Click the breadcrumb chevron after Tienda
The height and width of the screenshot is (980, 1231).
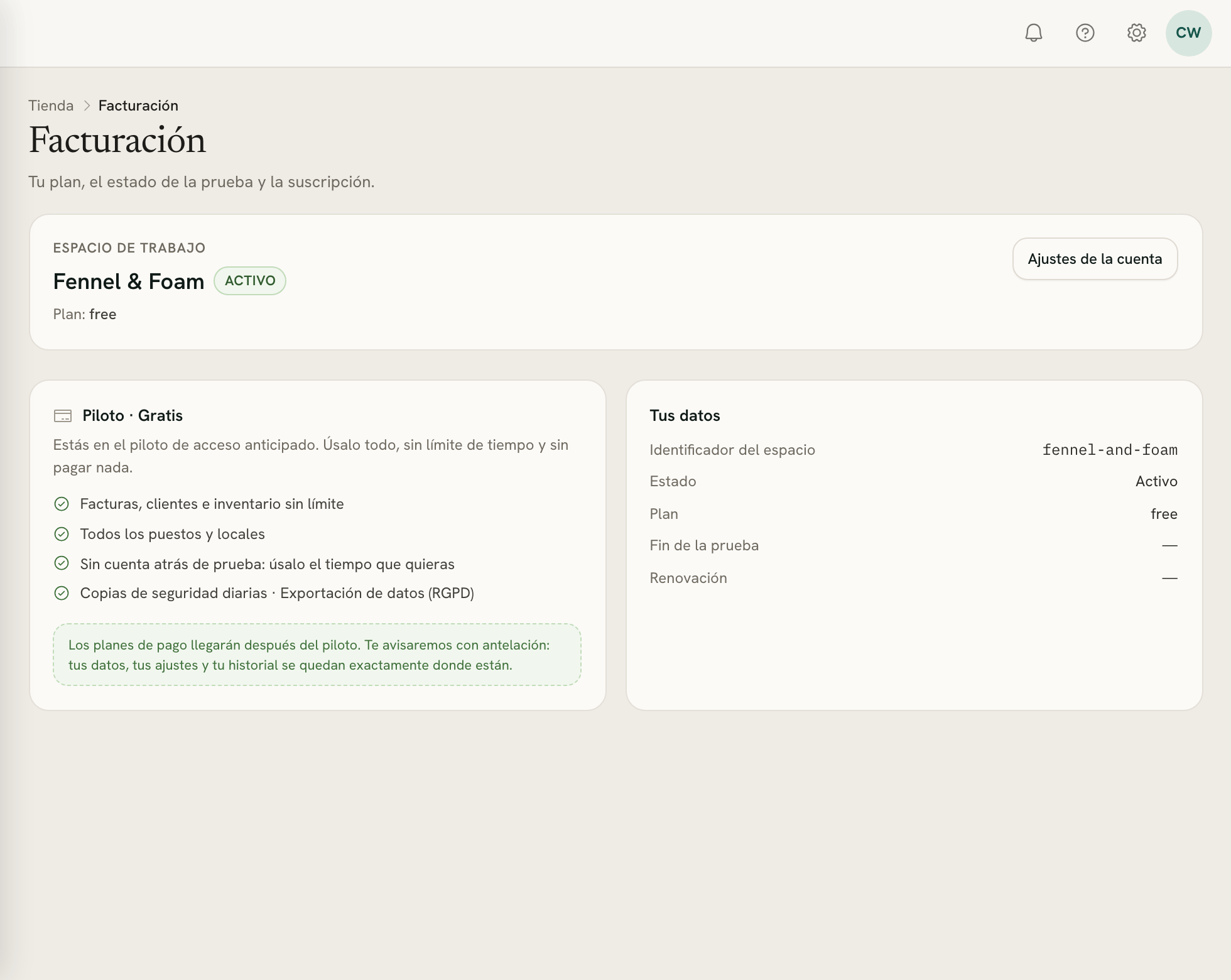(x=87, y=106)
